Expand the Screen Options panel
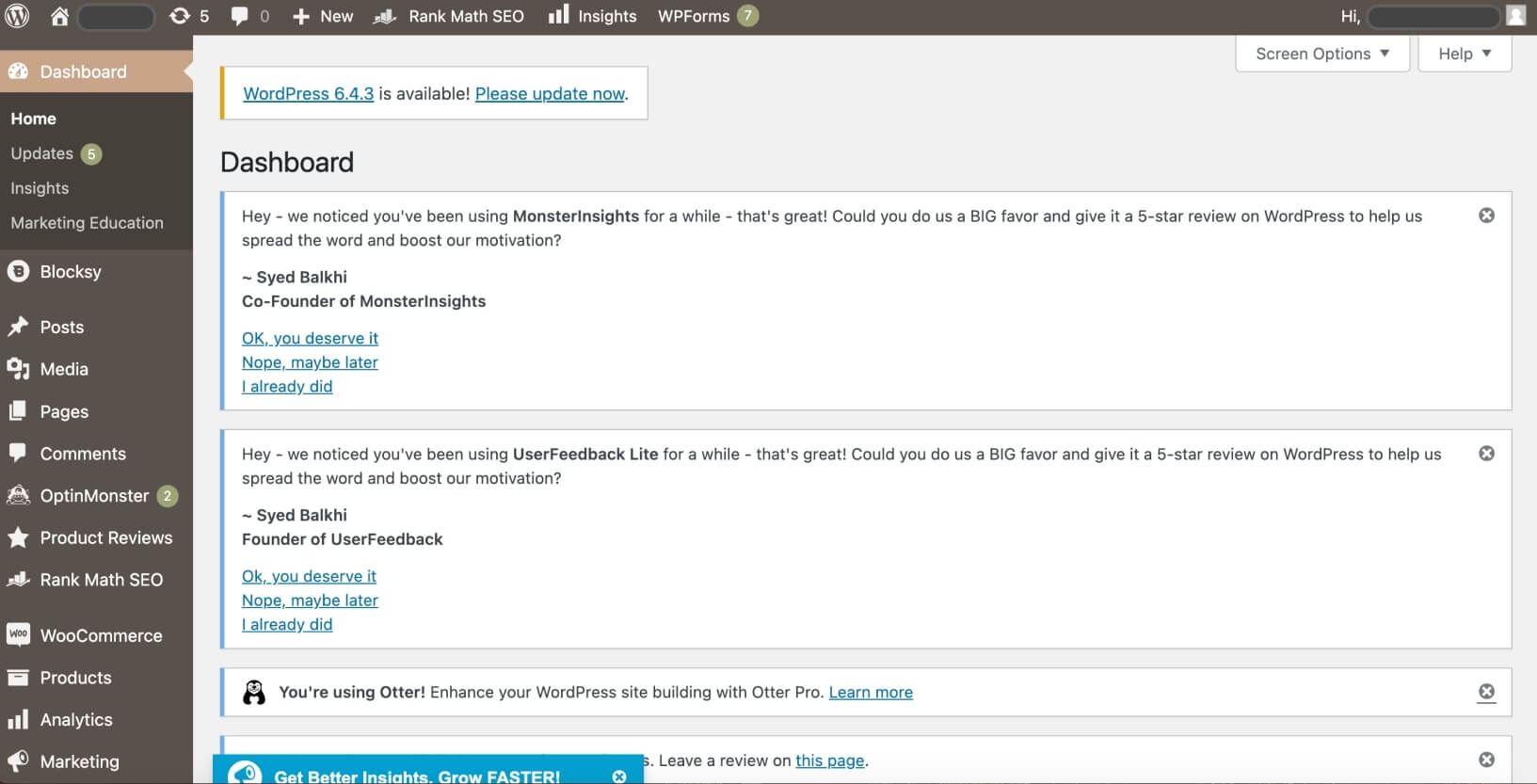 point(1322,54)
